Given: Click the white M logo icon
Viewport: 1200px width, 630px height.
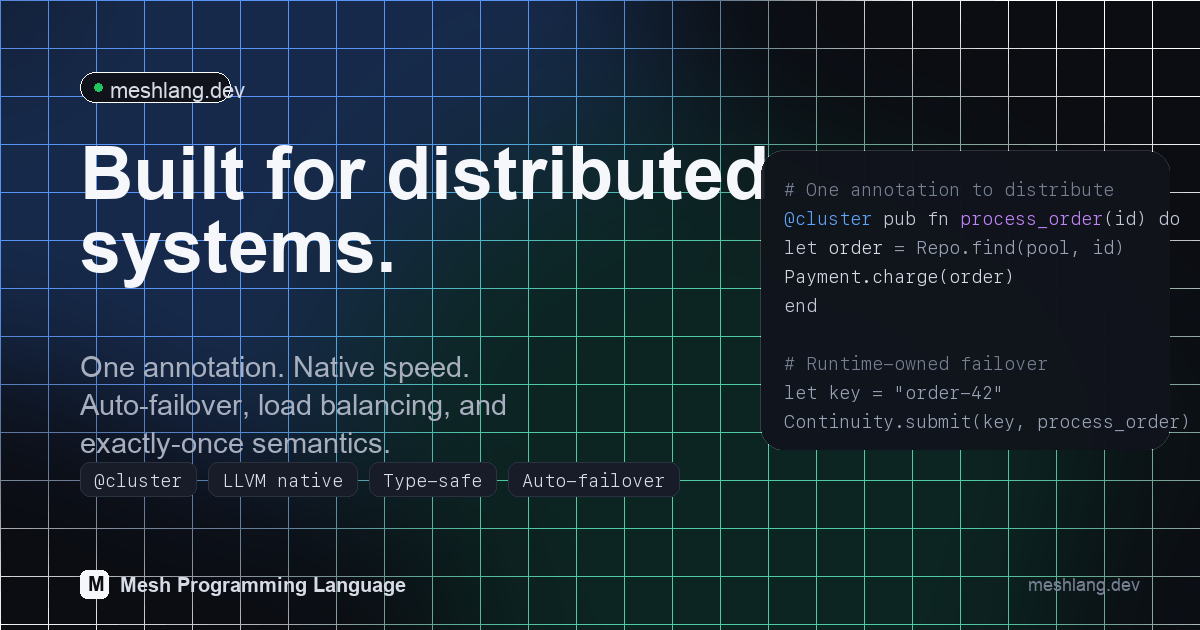Looking at the screenshot, I should point(94,585).
